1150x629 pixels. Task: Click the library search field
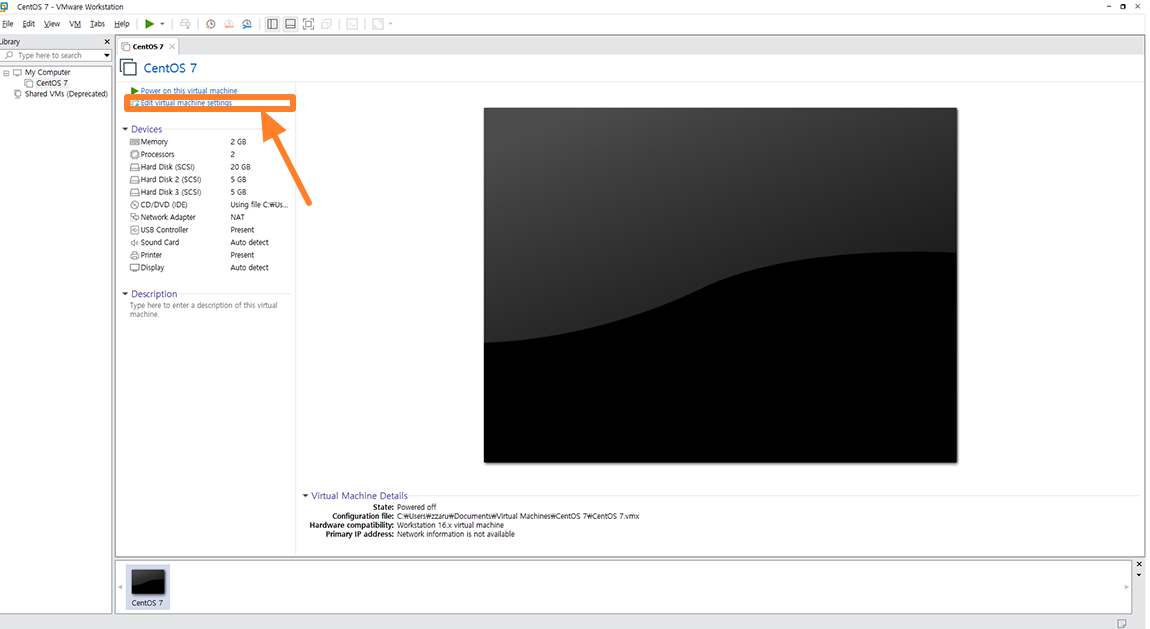(x=55, y=55)
